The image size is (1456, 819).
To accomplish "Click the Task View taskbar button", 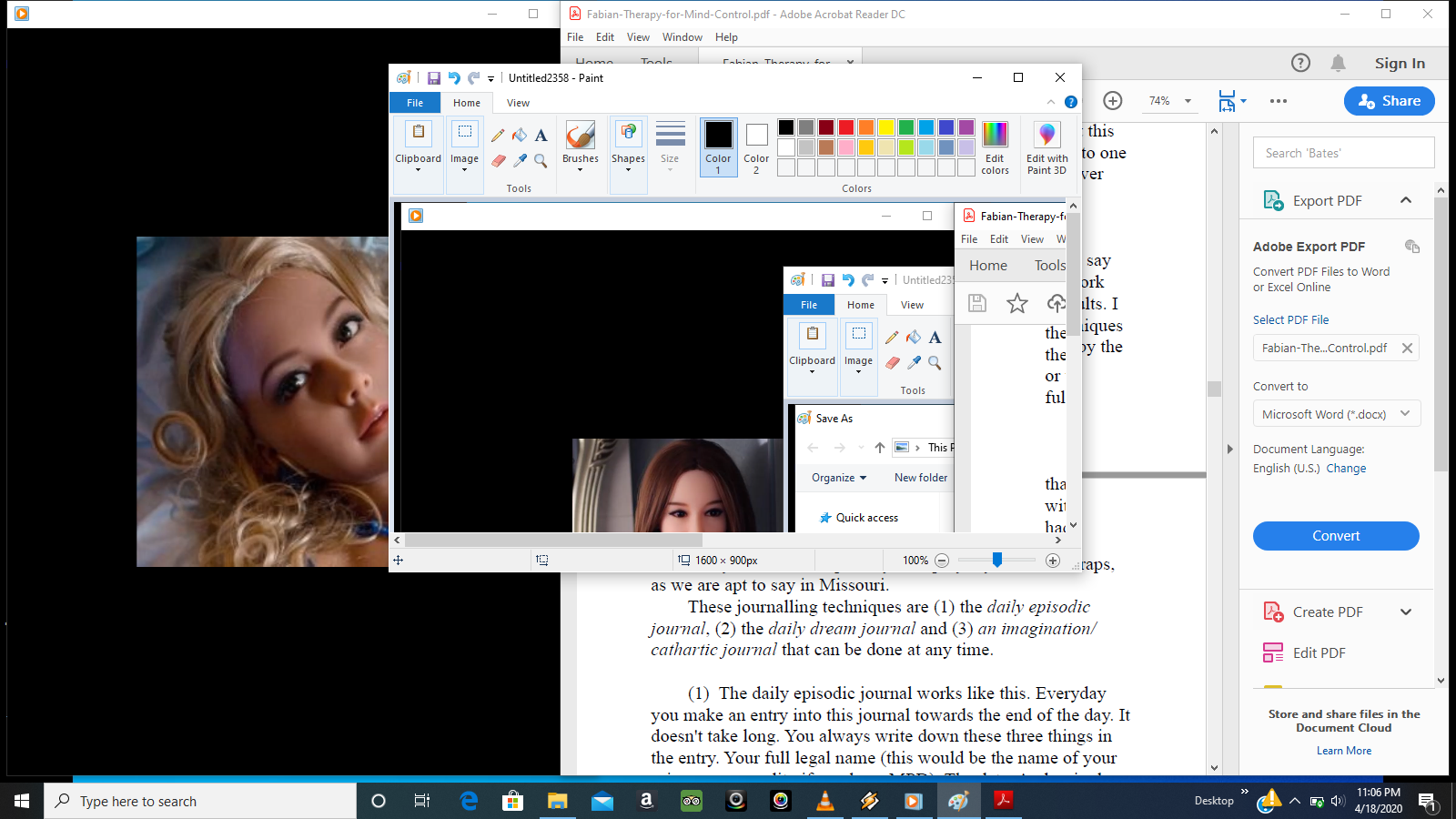I will 422,801.
